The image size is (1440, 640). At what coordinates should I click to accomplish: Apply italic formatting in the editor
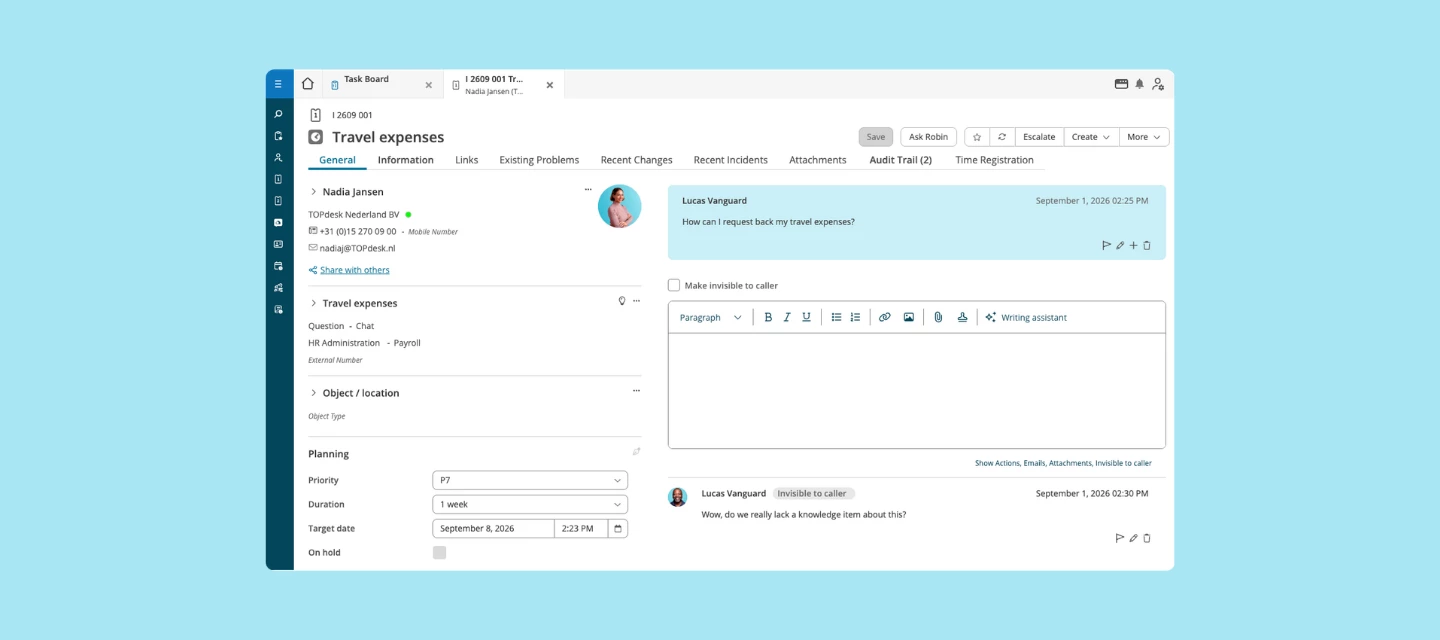tap(787, 317)
